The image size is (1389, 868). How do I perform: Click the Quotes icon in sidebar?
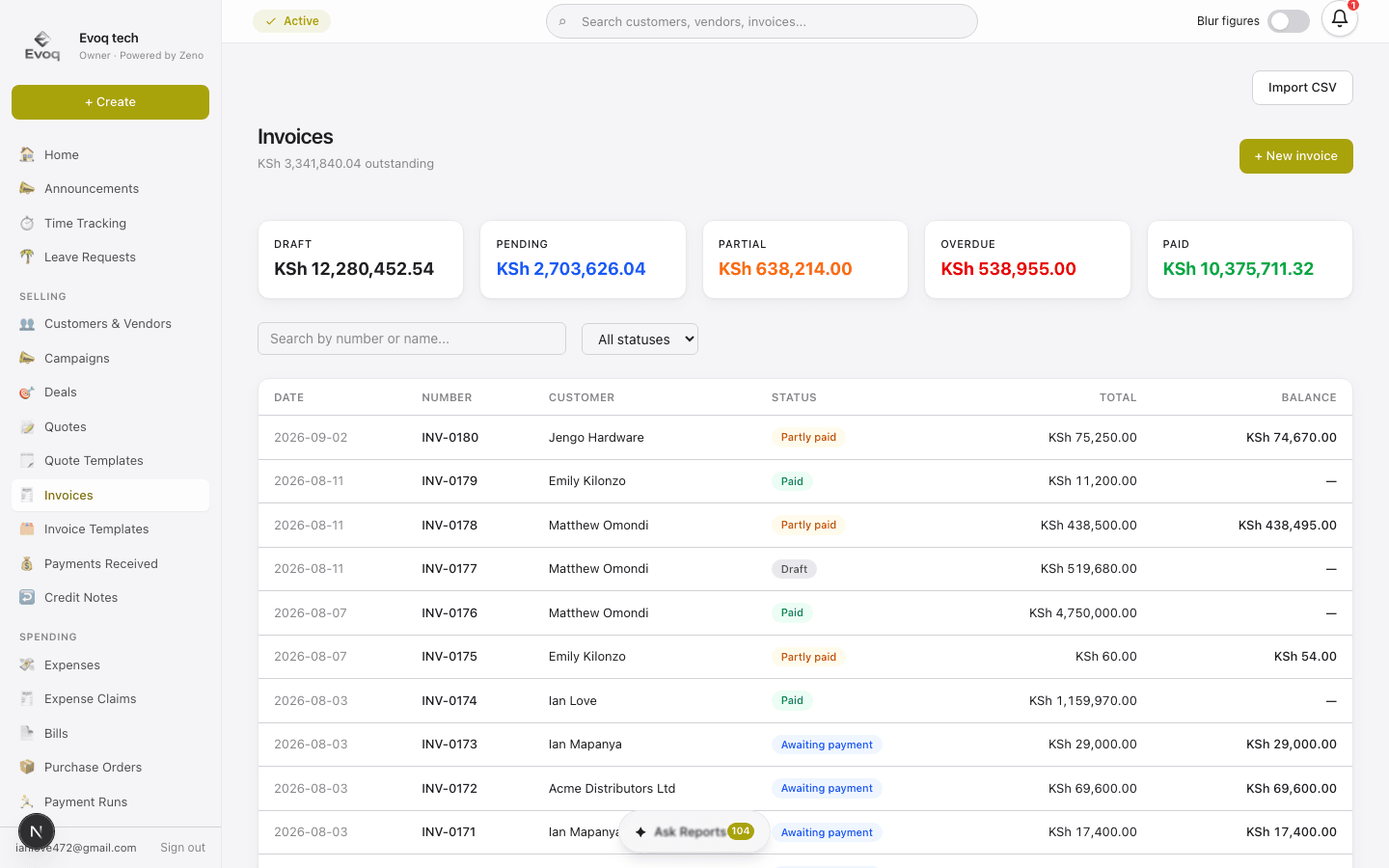click(x=27, y=426)
